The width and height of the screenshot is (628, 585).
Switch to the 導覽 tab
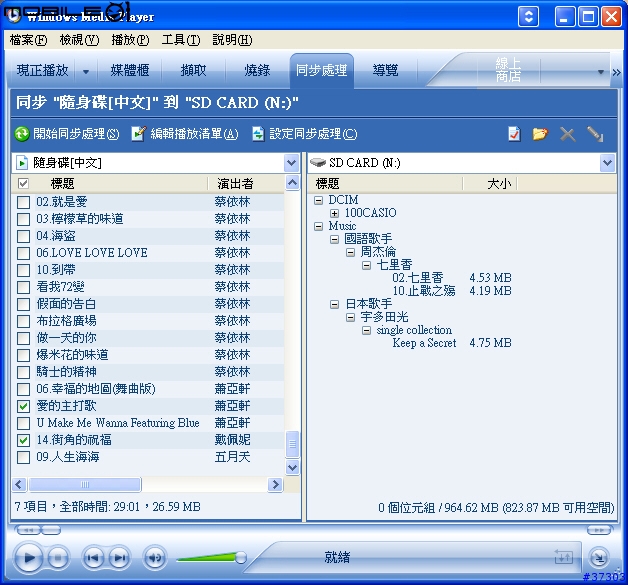[385, 70]
